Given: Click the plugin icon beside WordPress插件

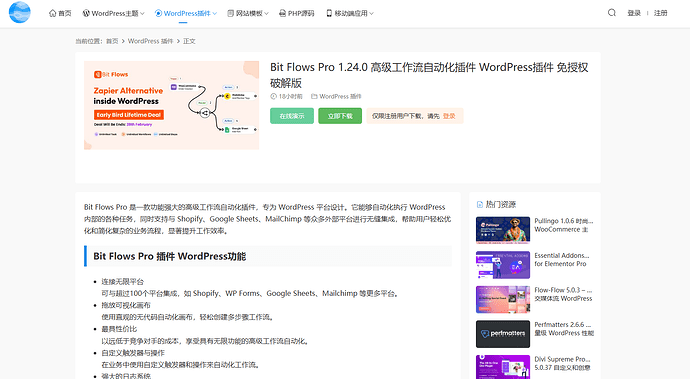Looking at the screenshot, I should pos(158,13).
